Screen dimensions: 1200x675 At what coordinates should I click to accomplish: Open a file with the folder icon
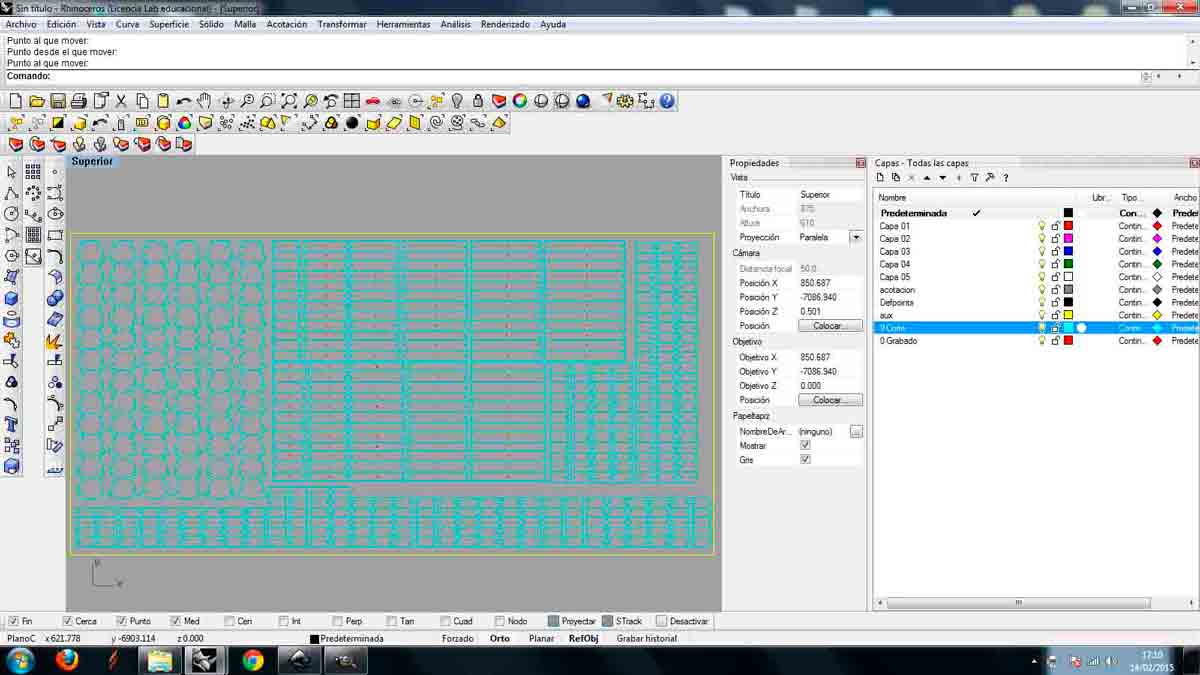tap(36, 101)
